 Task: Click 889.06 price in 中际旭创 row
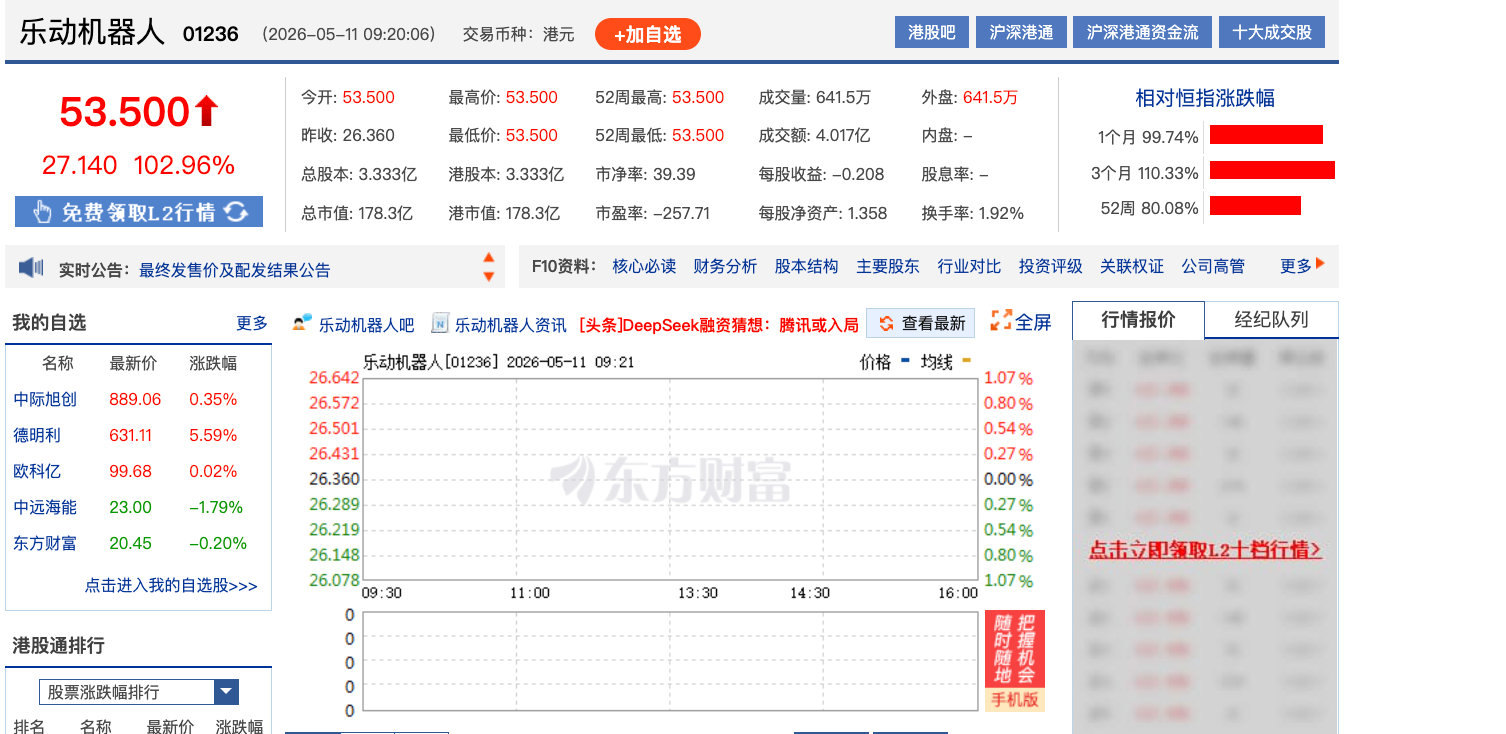(135, 399)
